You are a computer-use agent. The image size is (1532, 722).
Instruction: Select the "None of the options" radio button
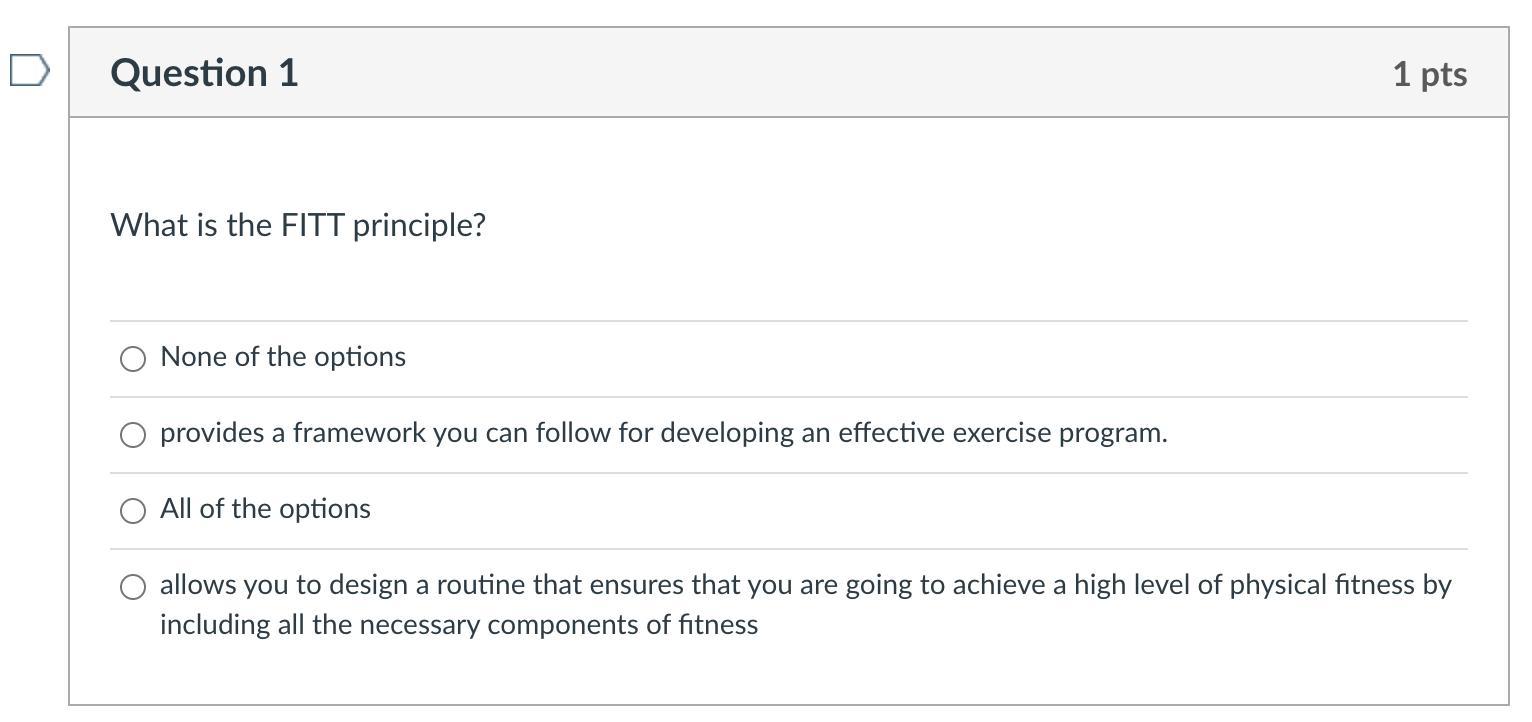click(x=133, y=359)
